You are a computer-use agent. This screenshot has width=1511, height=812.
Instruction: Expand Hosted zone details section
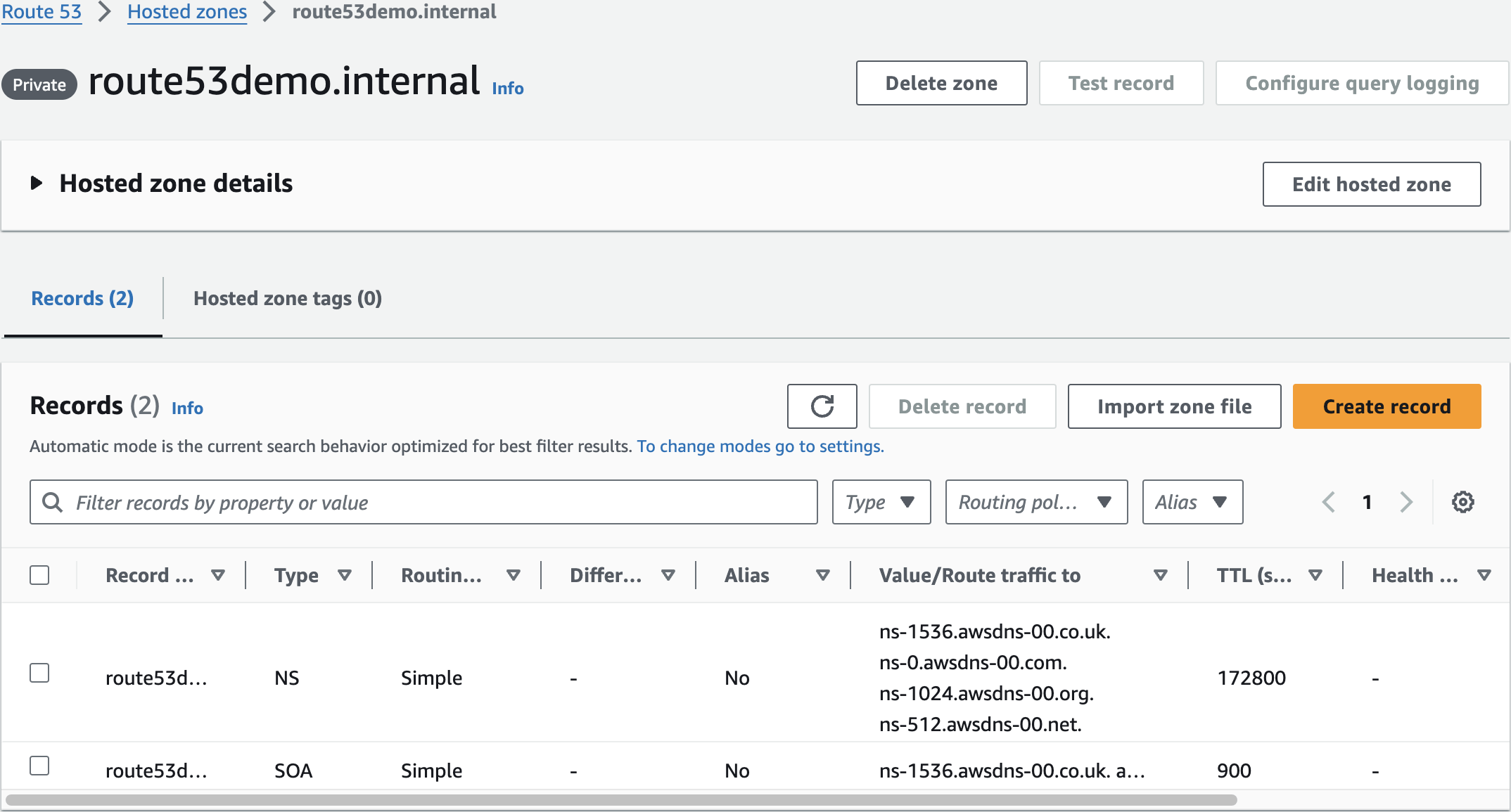pyautogui.click(x=37, y=183)
